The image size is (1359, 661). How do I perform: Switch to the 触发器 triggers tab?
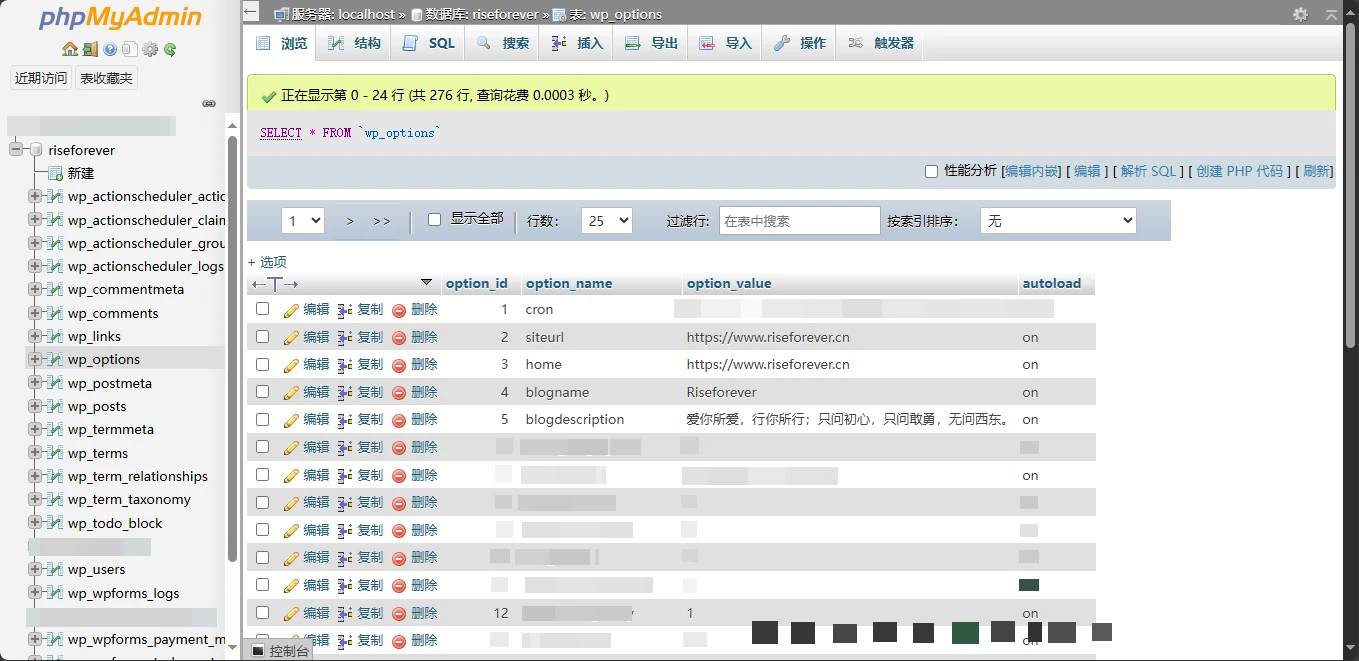[880, 43]
